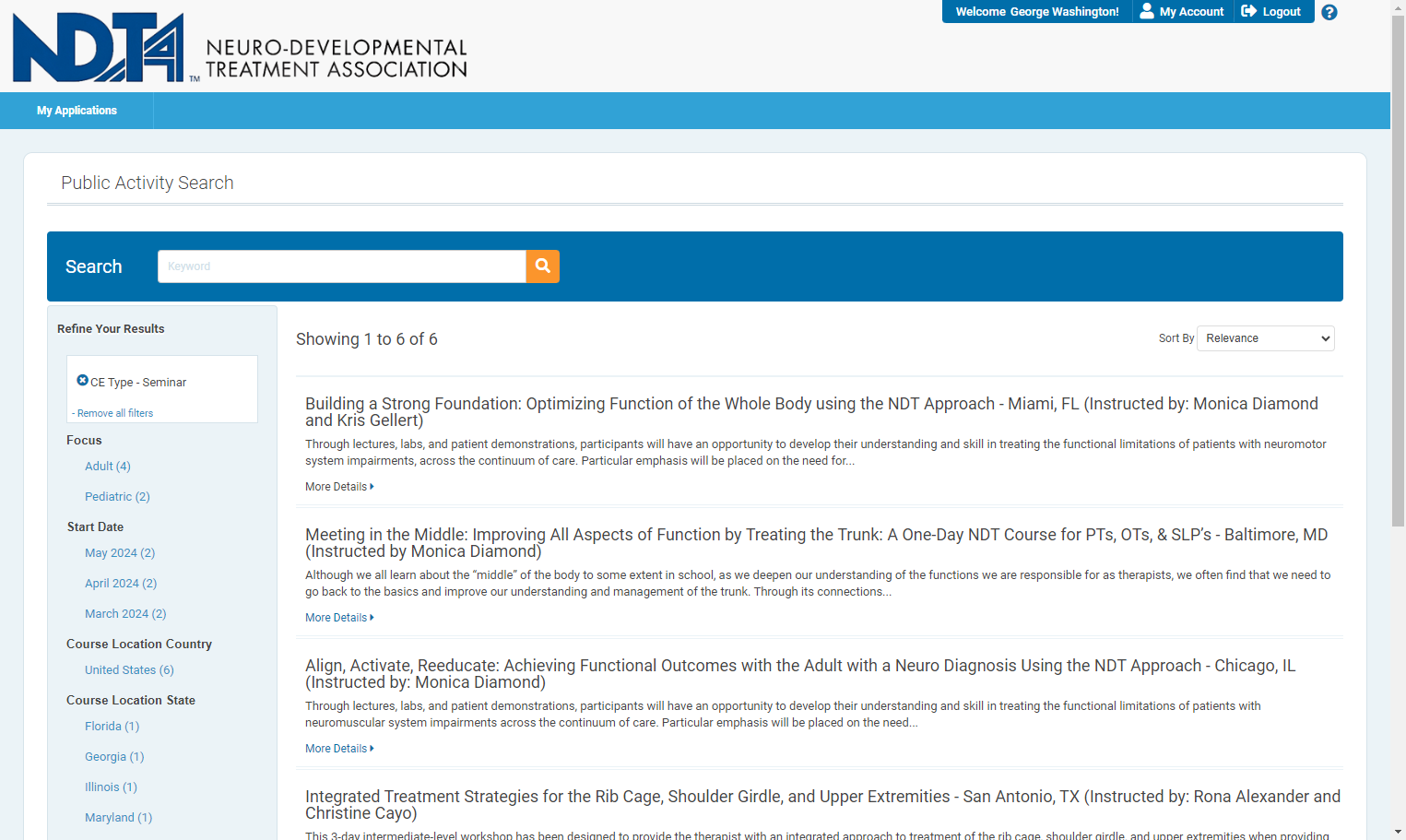Click the NDTA logo
Image resolution: width=1406 pixels, height=840 pixels.
(x=240, y=47)
